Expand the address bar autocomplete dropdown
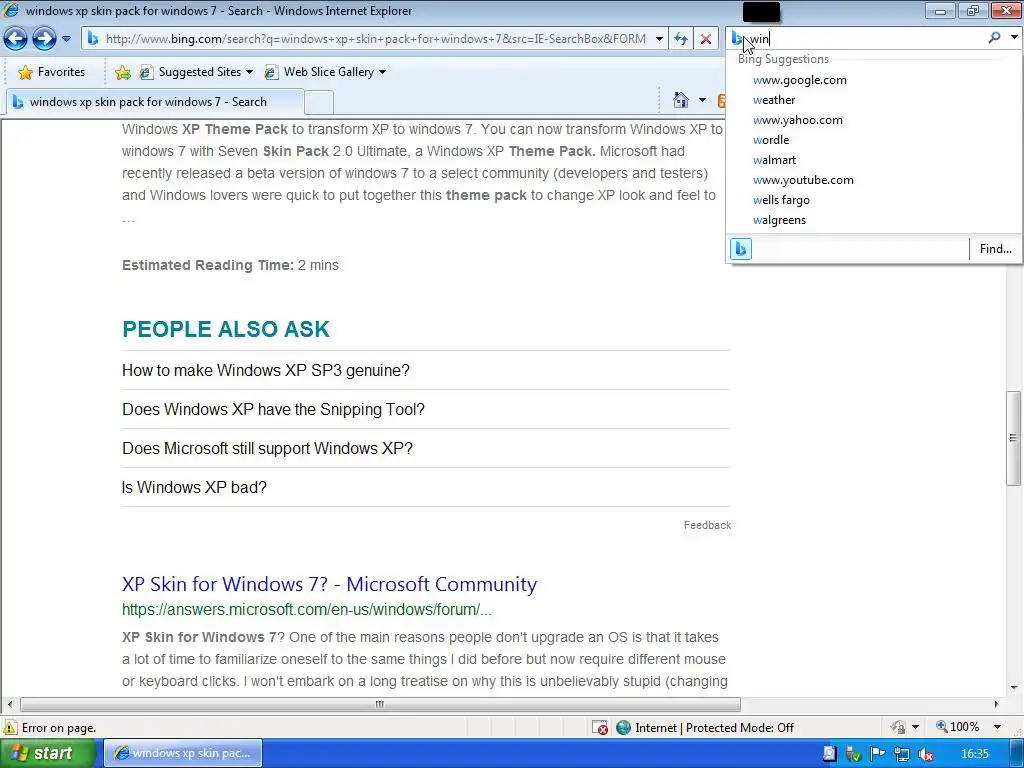Screen dimensions: 1024x768 pyautogui.click(x=659, y=39)
